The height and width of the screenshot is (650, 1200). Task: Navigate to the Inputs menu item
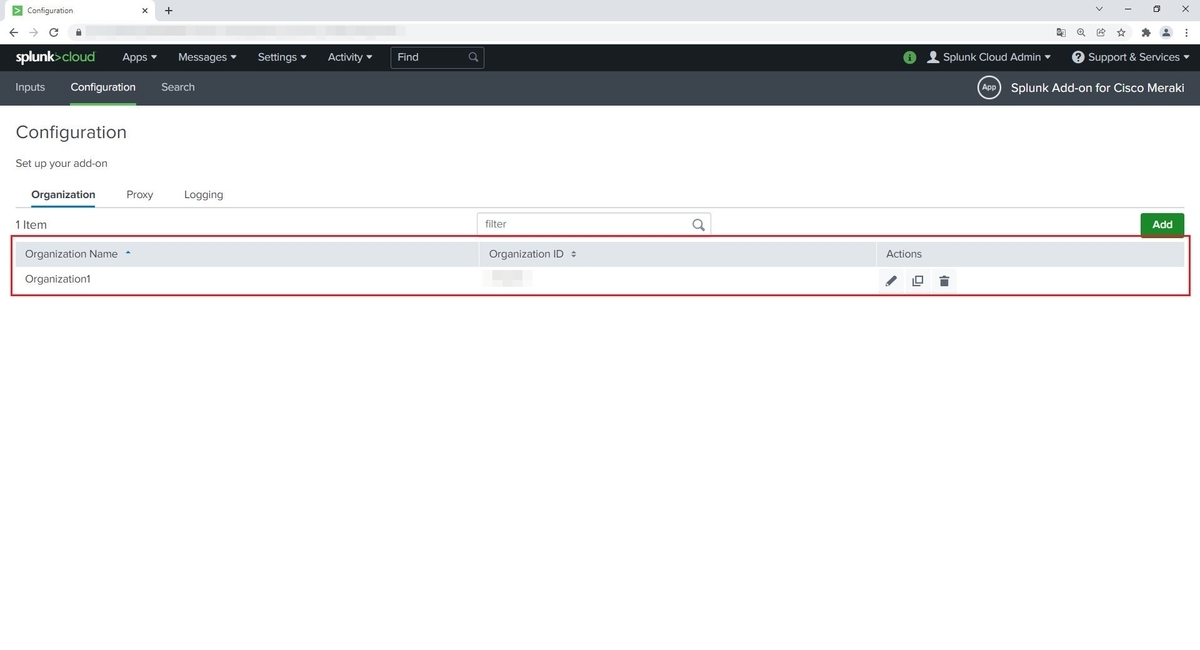(30, 87)
